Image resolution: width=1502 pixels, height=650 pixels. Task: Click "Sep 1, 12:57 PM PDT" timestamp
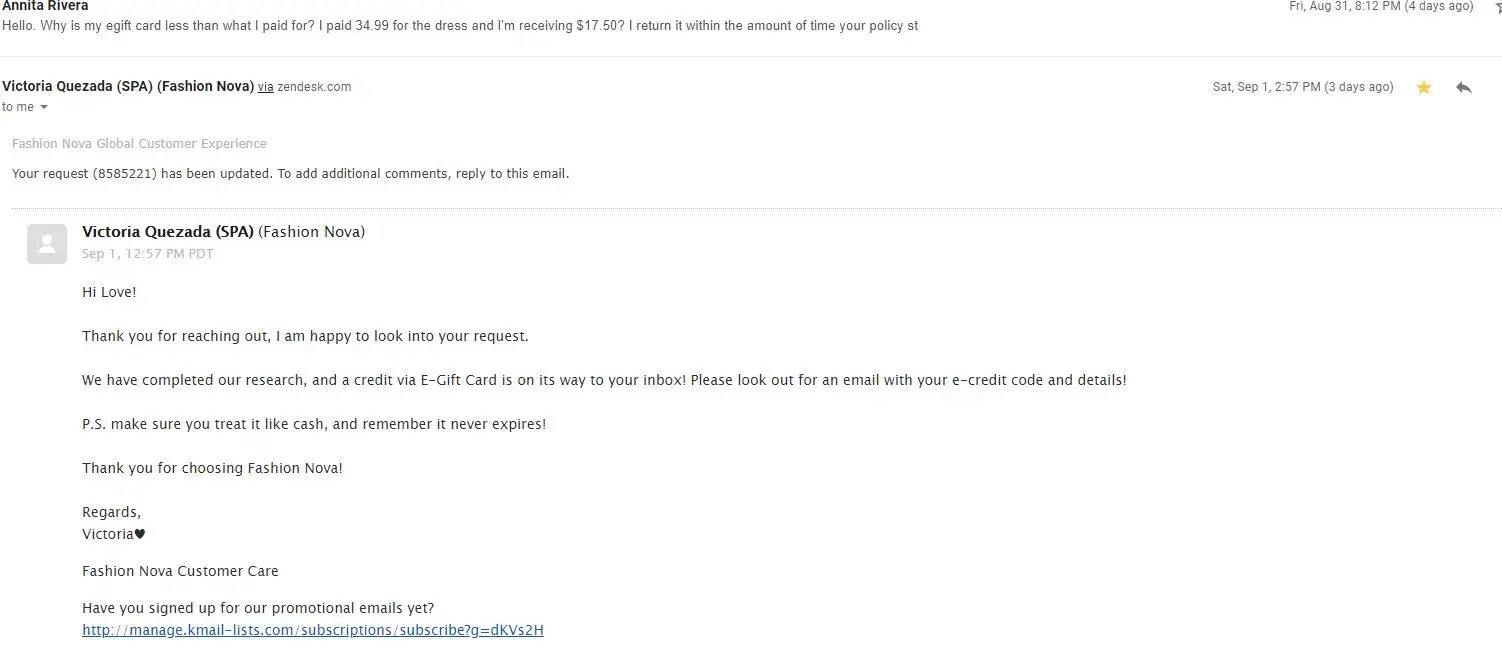148,254
